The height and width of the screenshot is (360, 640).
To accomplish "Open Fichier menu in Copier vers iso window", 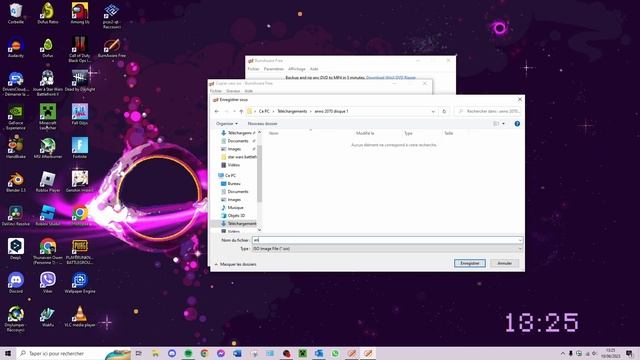I will (216, 91).
